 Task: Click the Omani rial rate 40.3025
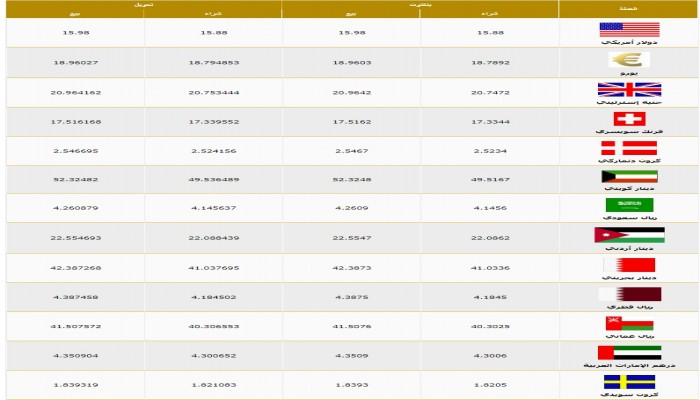490,326
